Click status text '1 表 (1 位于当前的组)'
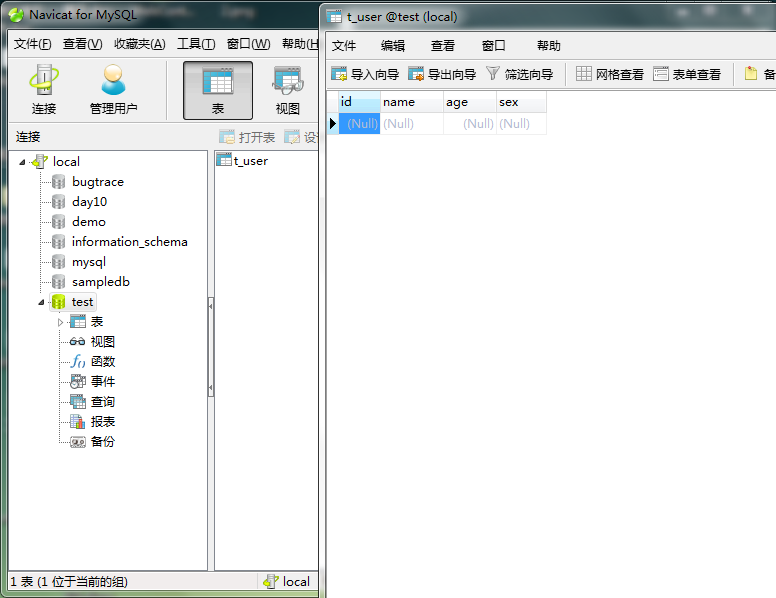Screen dimensions: 776x598 [x=69, y=582]
